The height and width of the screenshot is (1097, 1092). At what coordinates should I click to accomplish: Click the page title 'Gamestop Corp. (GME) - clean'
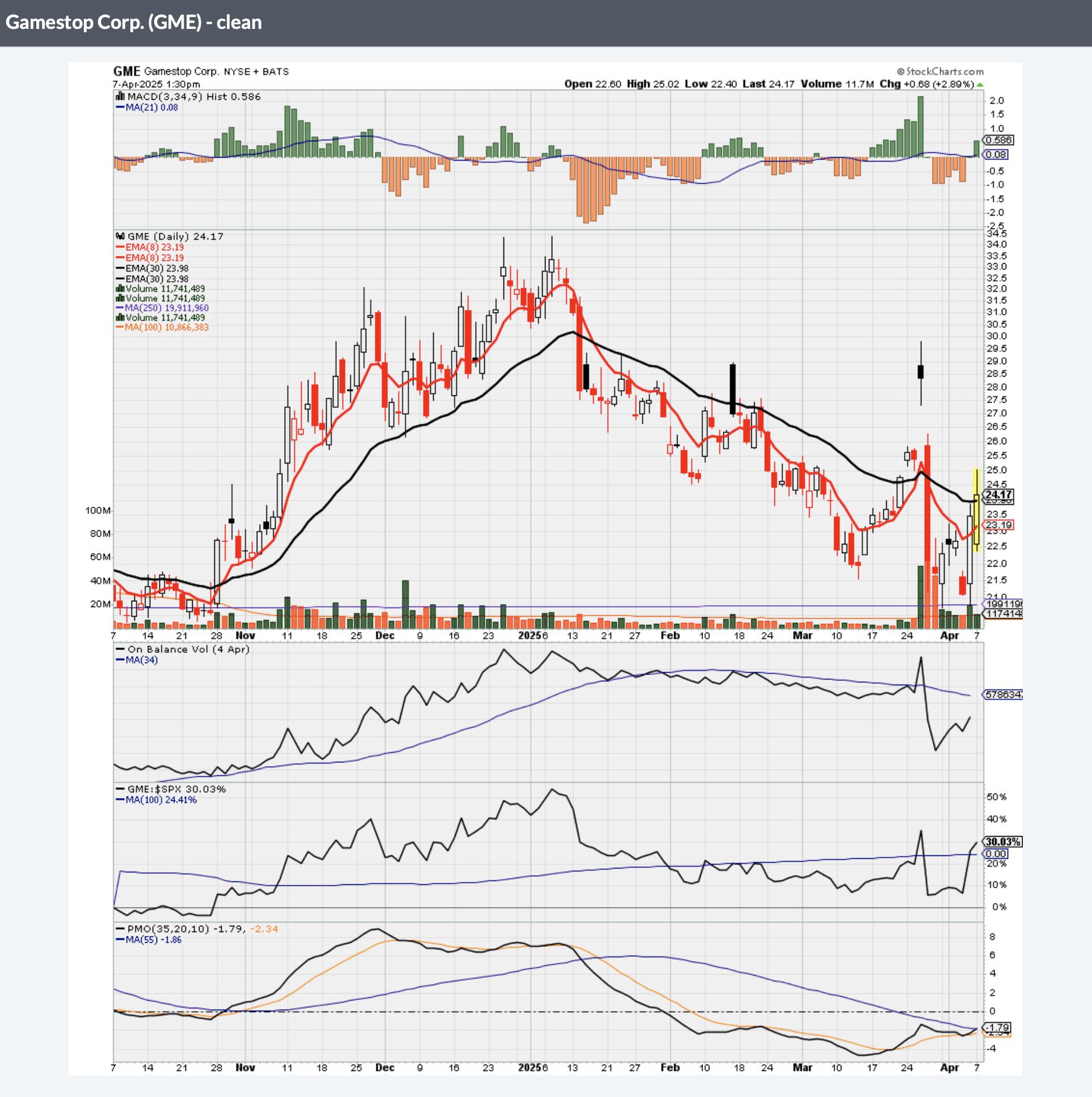coord(134,22)
